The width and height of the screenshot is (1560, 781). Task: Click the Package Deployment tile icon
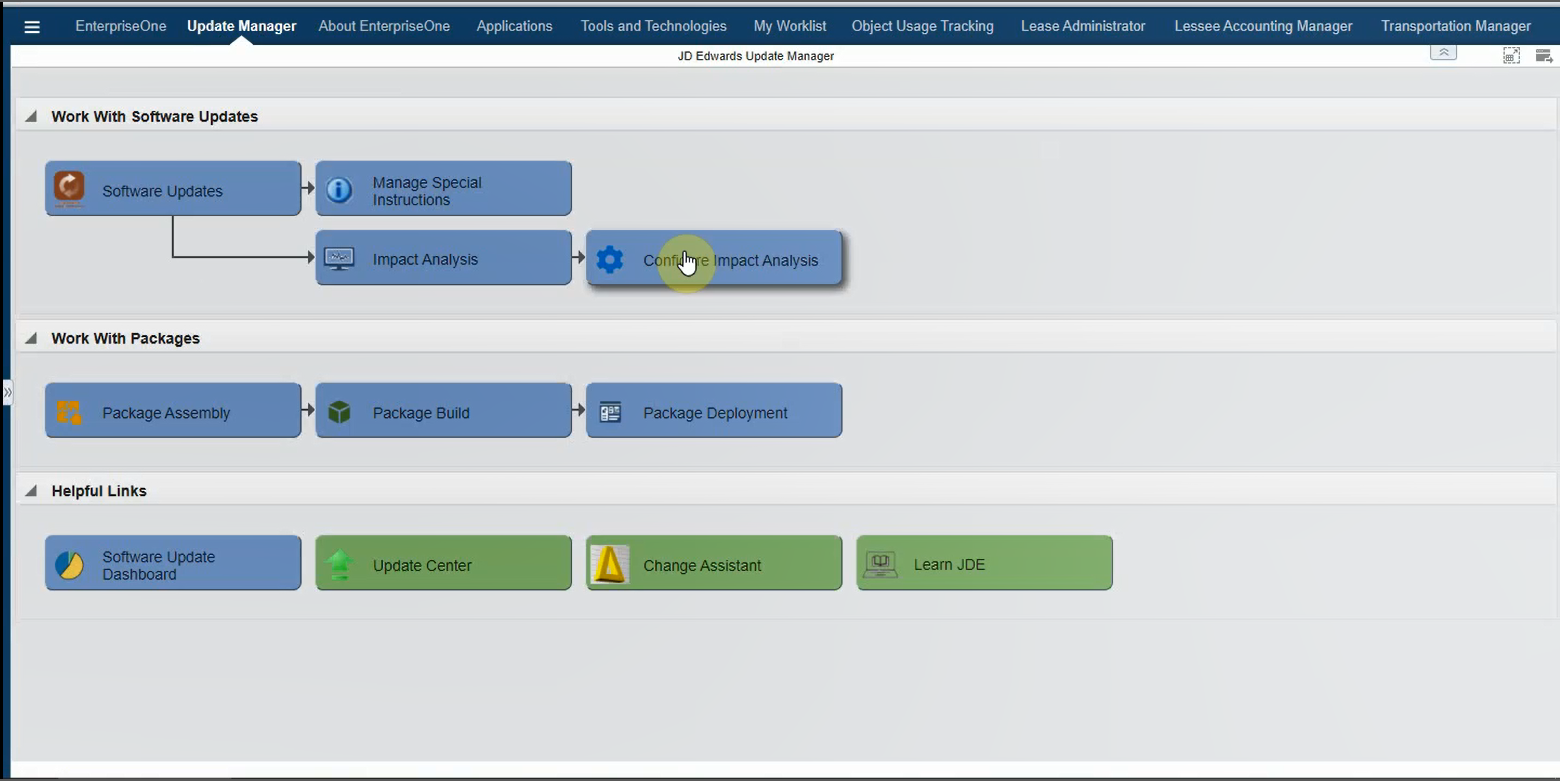pyautogui.click(x=610, y=412)
